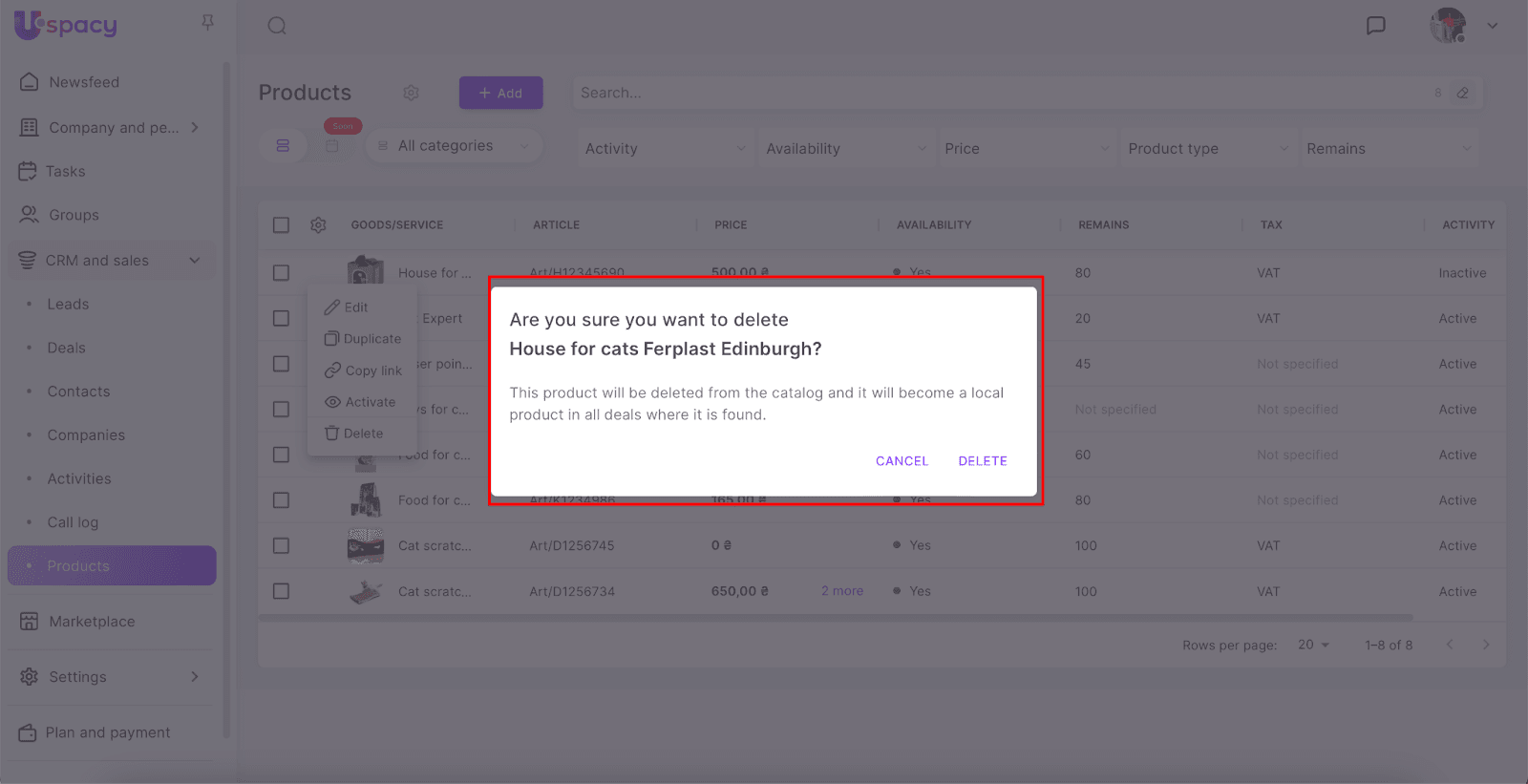The image size is (1528, 784).
Task: Select checkbox for Art/D1256734 row
Action: pyautogui.click(x=281, y=592)
